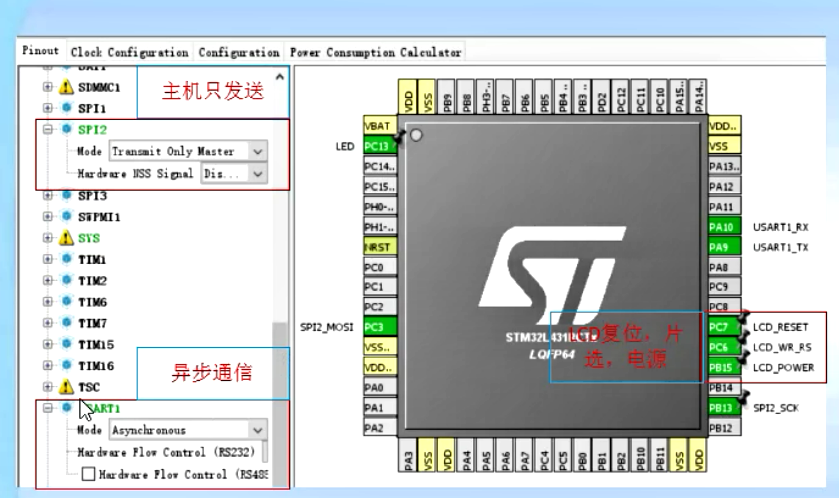The image size is (839, 498).
Task: Select pin PA0 on left side
Action: pyautogui.click(x=380, y=387)
